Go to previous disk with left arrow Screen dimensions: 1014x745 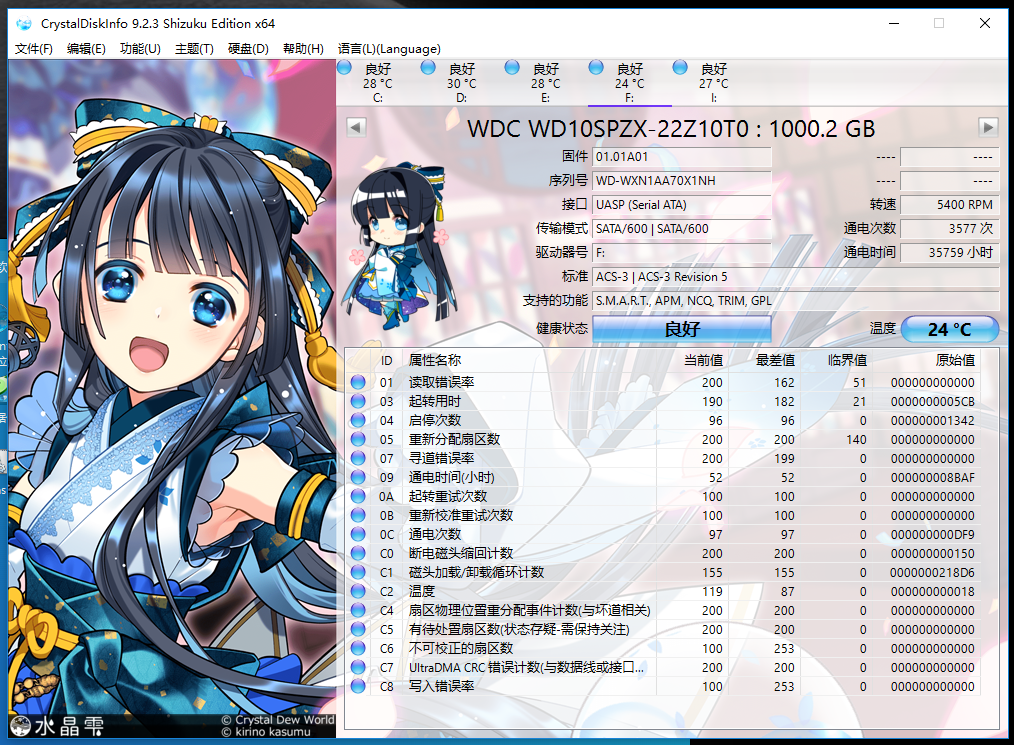click(356, 127)
